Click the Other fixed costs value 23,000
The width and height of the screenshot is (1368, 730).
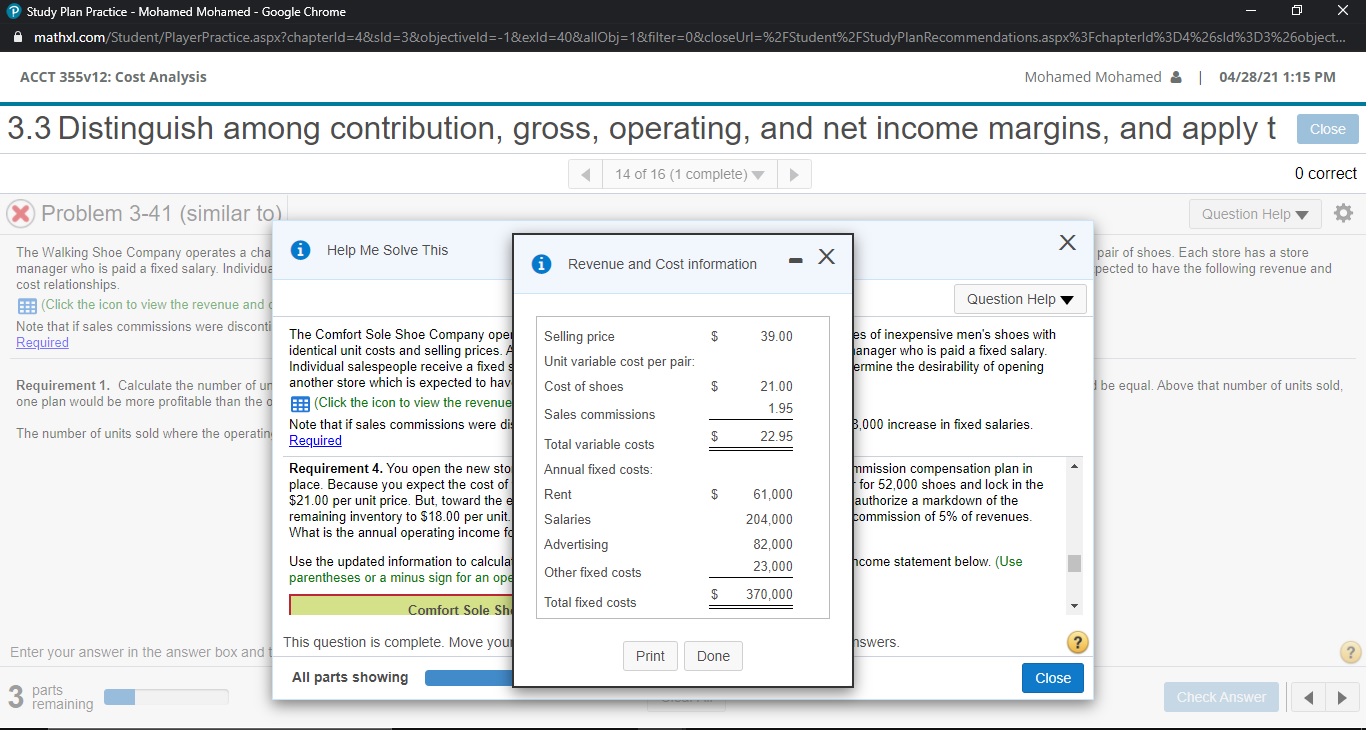(773, 566)
